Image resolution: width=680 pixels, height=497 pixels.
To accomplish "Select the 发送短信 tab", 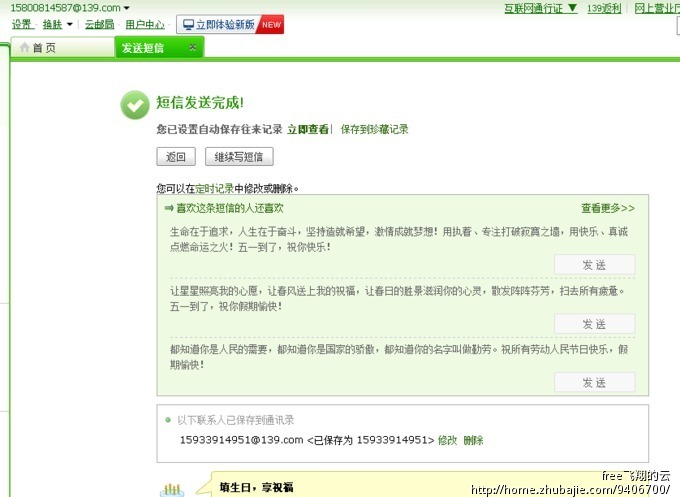I will (x=159, y=48).
